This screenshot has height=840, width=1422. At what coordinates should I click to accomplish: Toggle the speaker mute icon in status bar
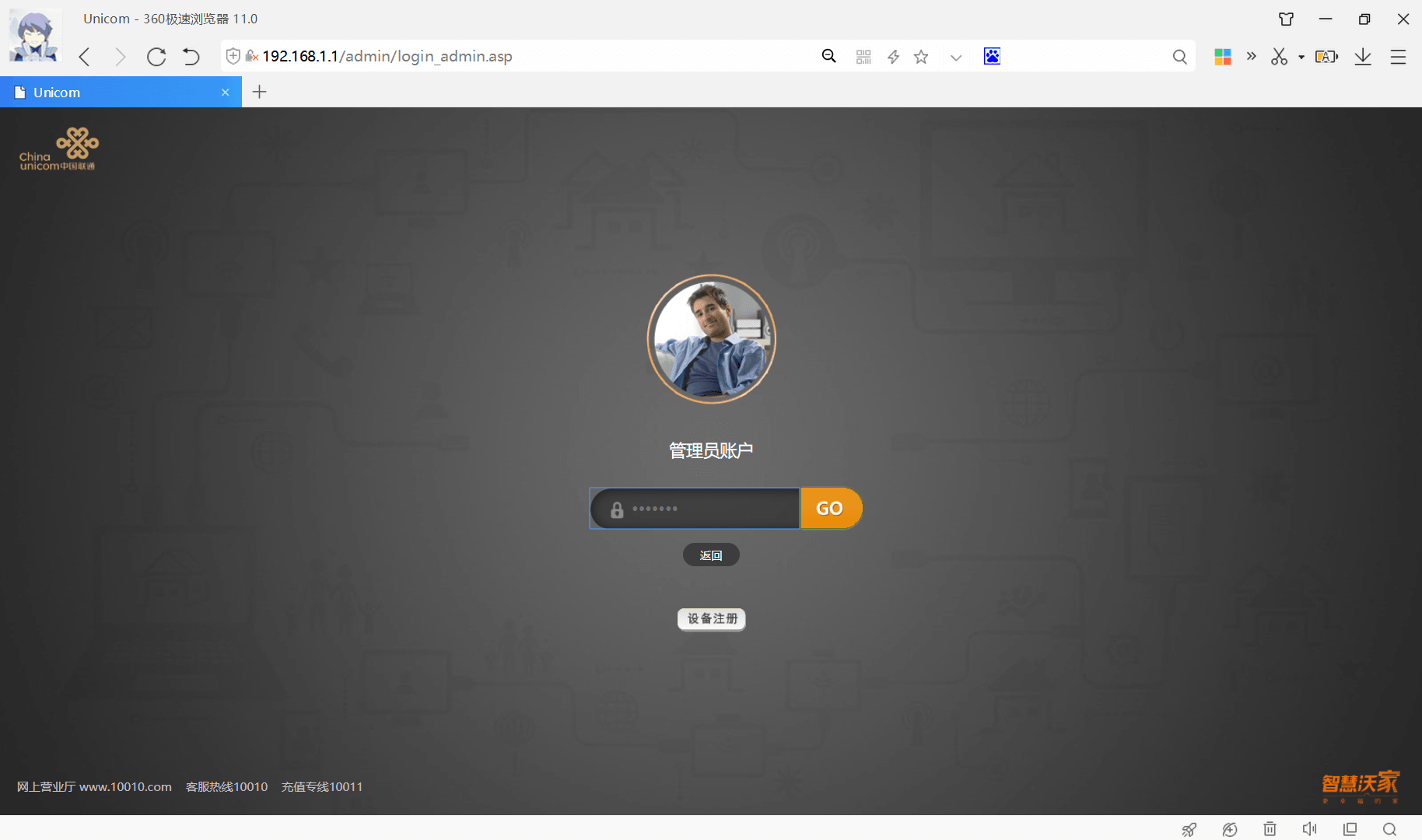1310,829
